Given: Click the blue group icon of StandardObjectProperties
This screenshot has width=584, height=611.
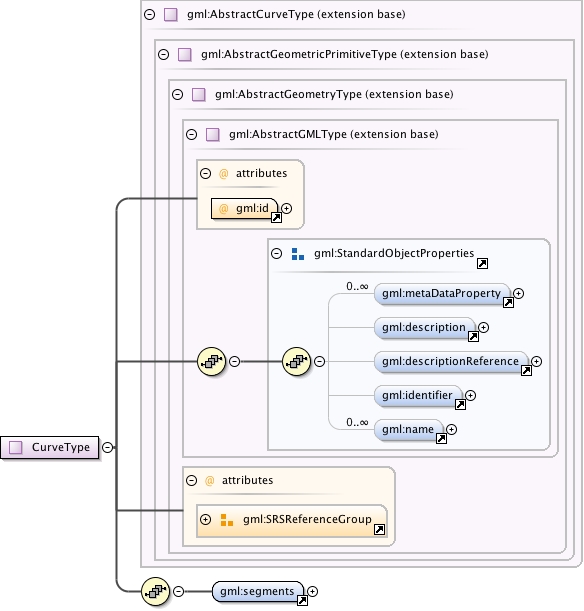Looking at the screenshot, I should pos(298,254).
